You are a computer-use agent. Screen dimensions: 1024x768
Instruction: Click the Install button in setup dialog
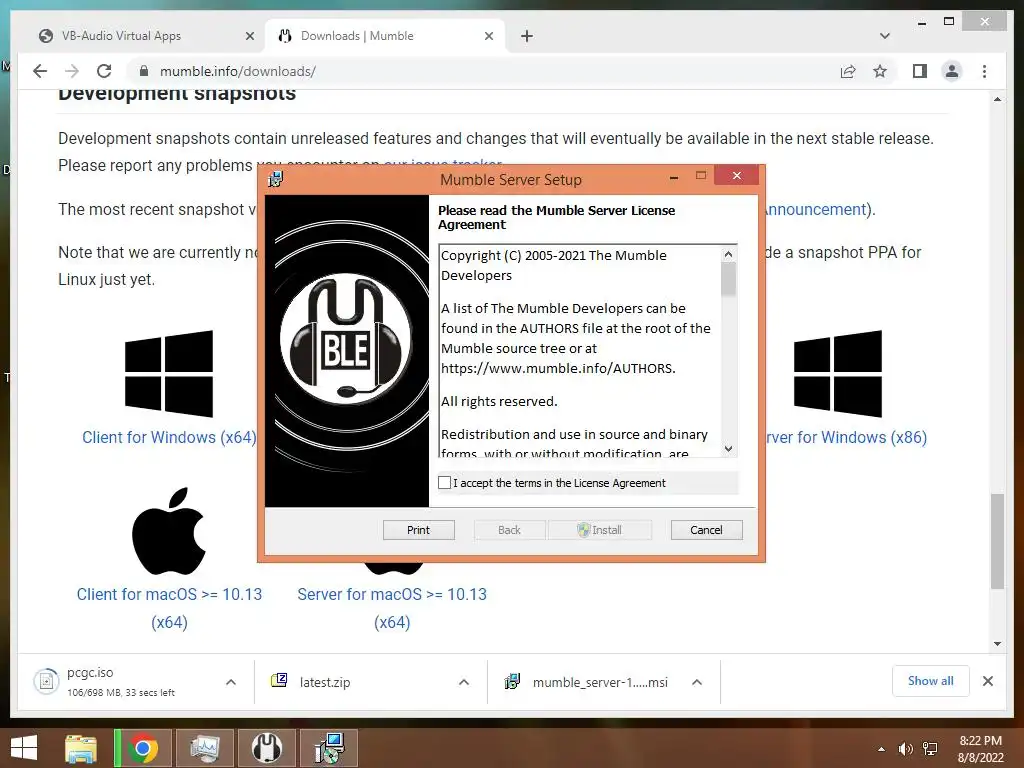point(600,530)
